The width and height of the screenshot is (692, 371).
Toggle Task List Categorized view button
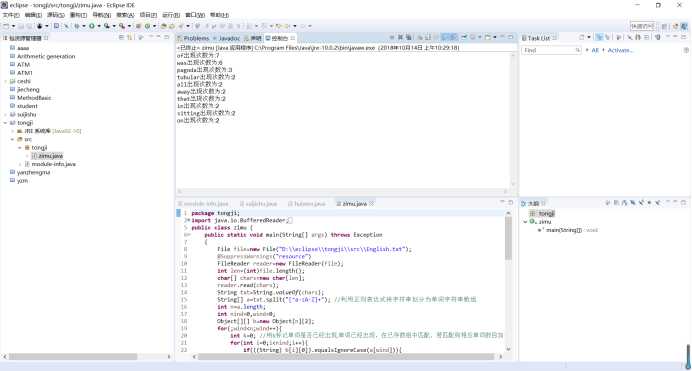coord(598,37)
